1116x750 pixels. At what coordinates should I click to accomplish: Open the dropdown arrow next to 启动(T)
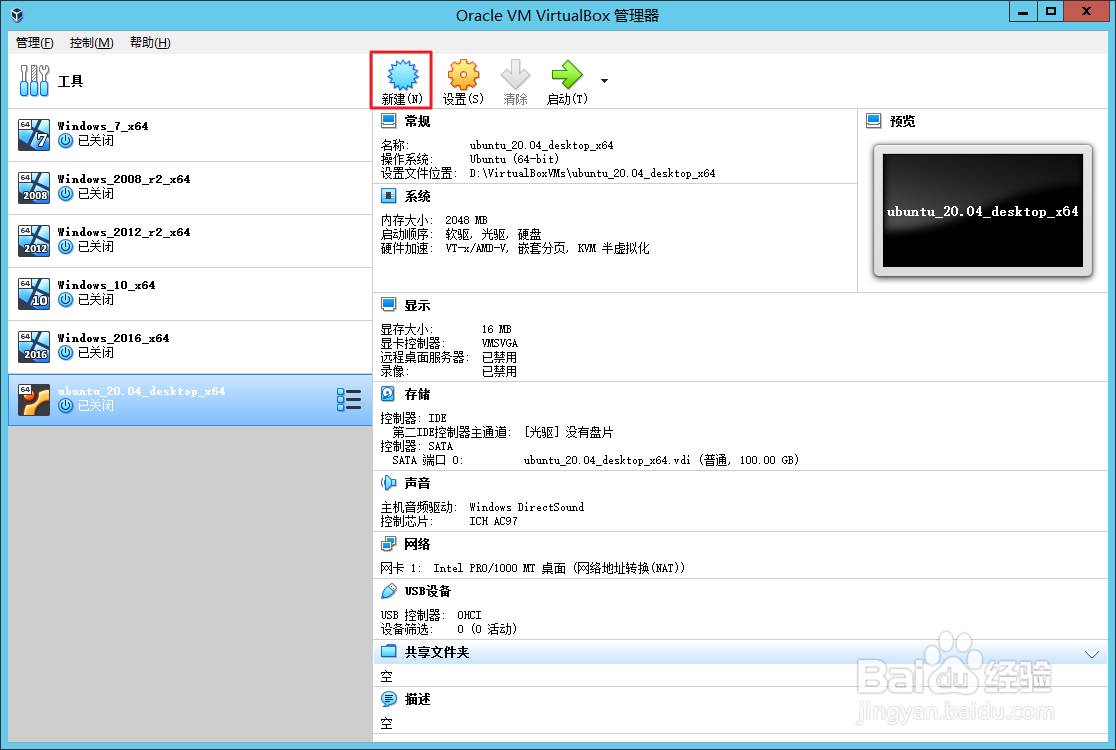(x=604, y=80)
